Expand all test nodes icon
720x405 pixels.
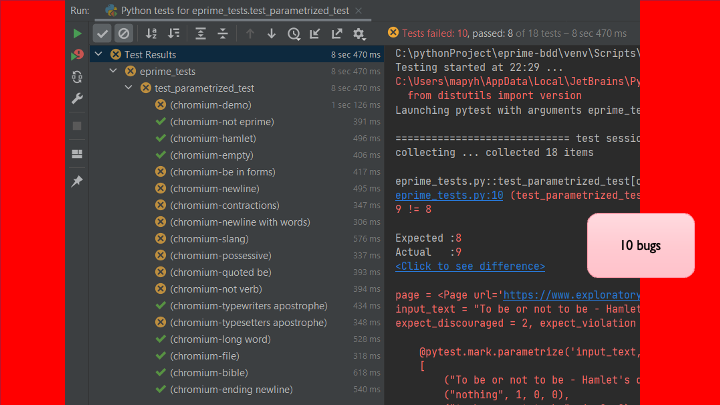pyautogui.click(x=201, y=34)
